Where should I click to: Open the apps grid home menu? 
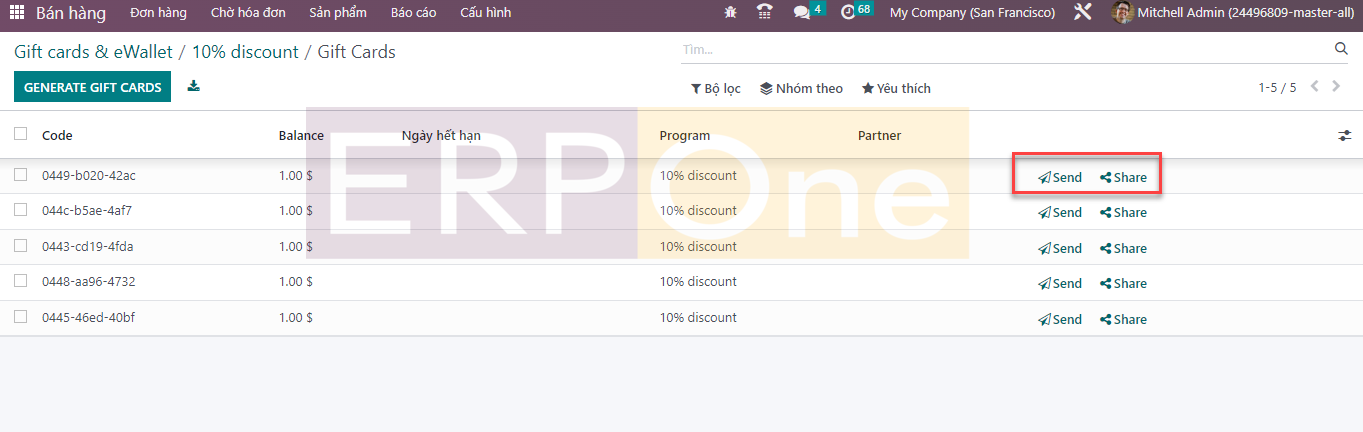tap(18, 13)
